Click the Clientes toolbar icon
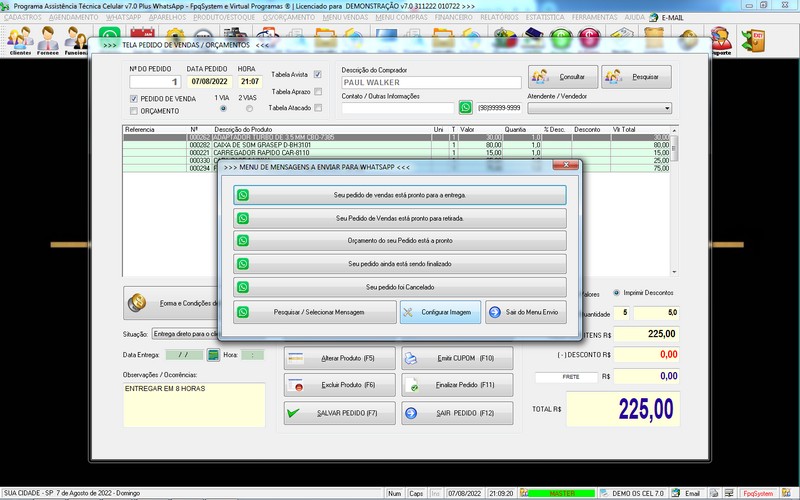 pos(20,41)
